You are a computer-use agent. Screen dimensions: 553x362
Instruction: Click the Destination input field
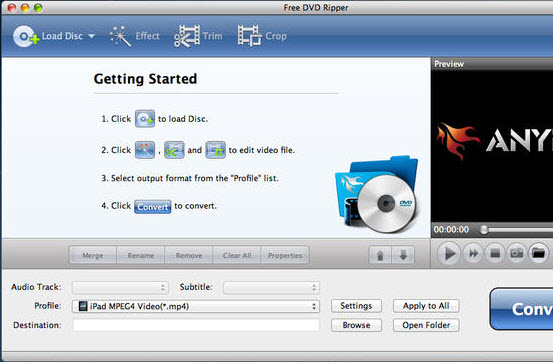[196, 325]
